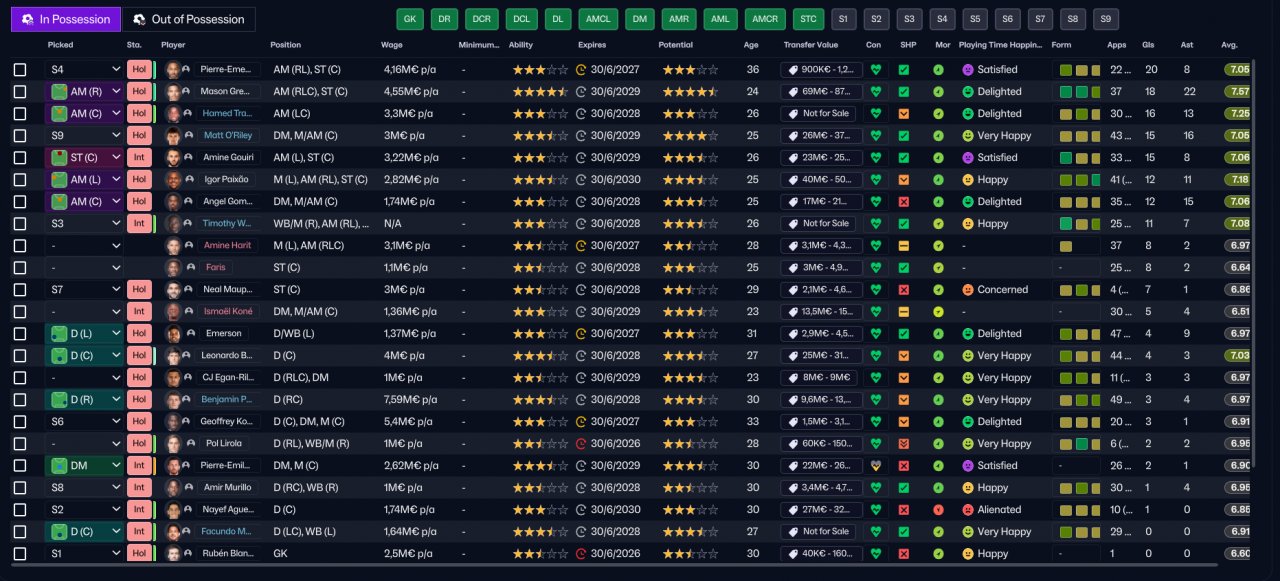Switch to the Out of Possession tab
Viewport: 1280px width, 581px height.
[x=189, y=19]
